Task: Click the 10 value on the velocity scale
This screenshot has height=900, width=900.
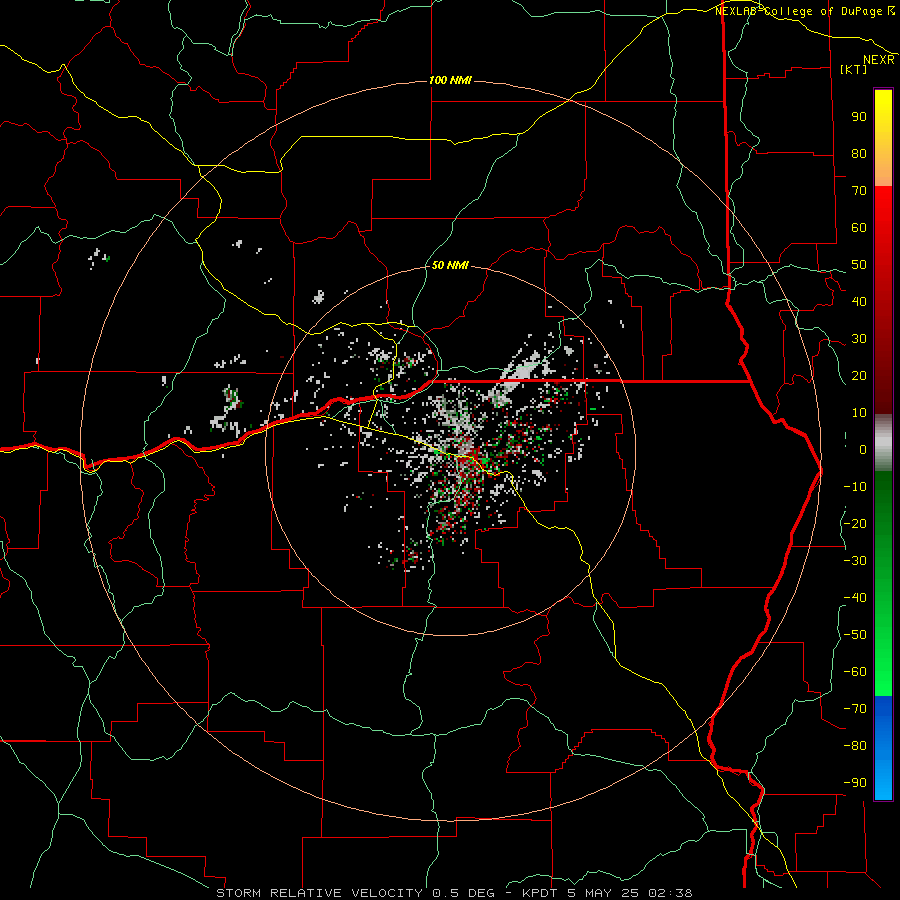Action: (x=859, y=413)
